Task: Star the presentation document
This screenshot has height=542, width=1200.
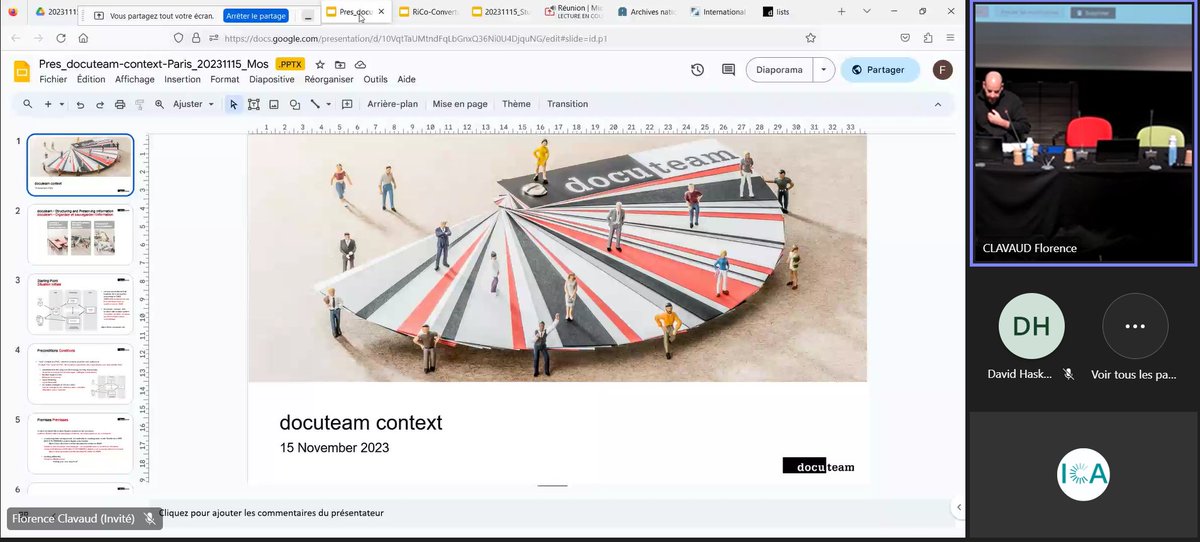Action: click(320, 63)
